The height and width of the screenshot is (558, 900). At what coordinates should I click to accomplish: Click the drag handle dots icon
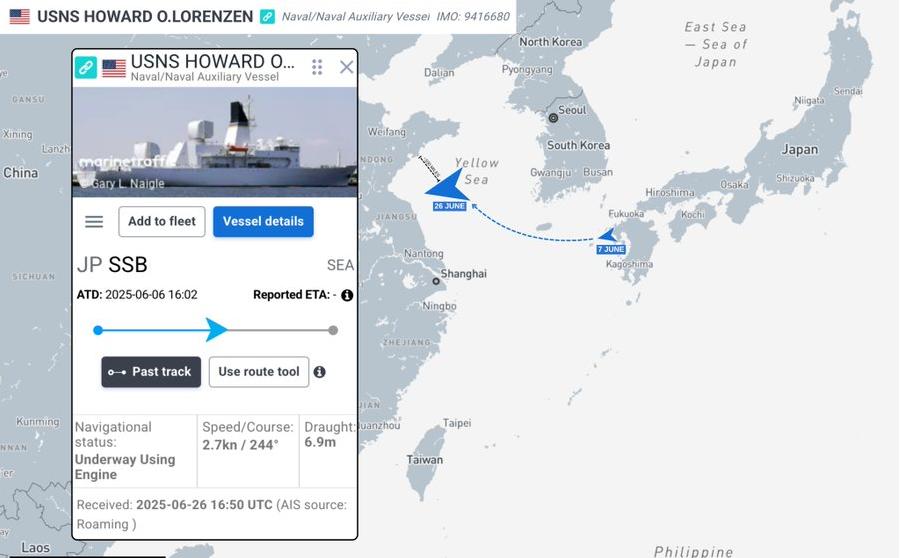pos(317,67)
